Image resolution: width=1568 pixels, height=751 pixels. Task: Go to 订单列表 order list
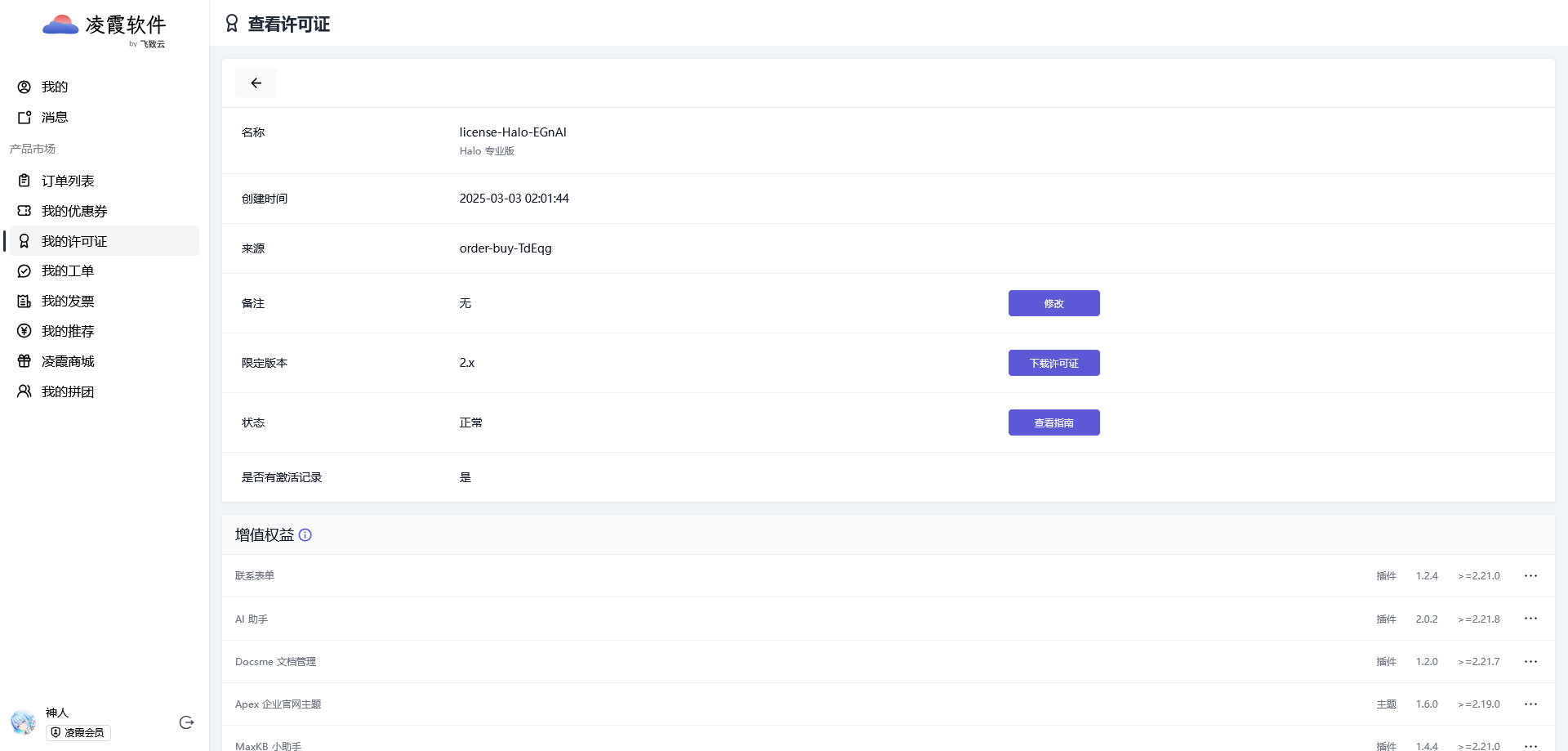(x=68, y=181)
